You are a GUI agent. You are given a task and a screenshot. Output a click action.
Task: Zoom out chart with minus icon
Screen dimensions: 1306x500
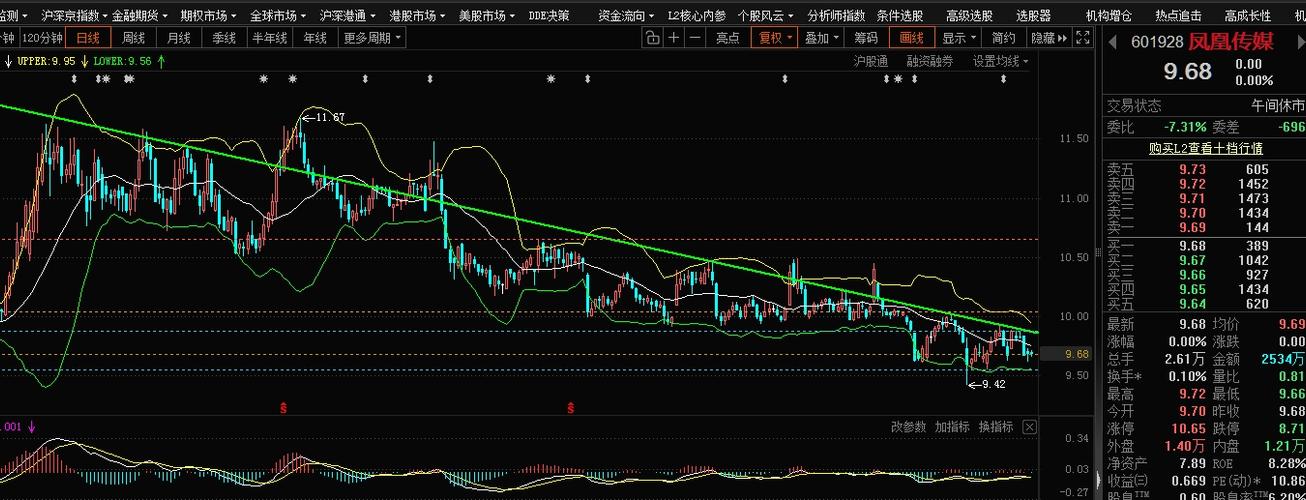click(x=694, y=38)
